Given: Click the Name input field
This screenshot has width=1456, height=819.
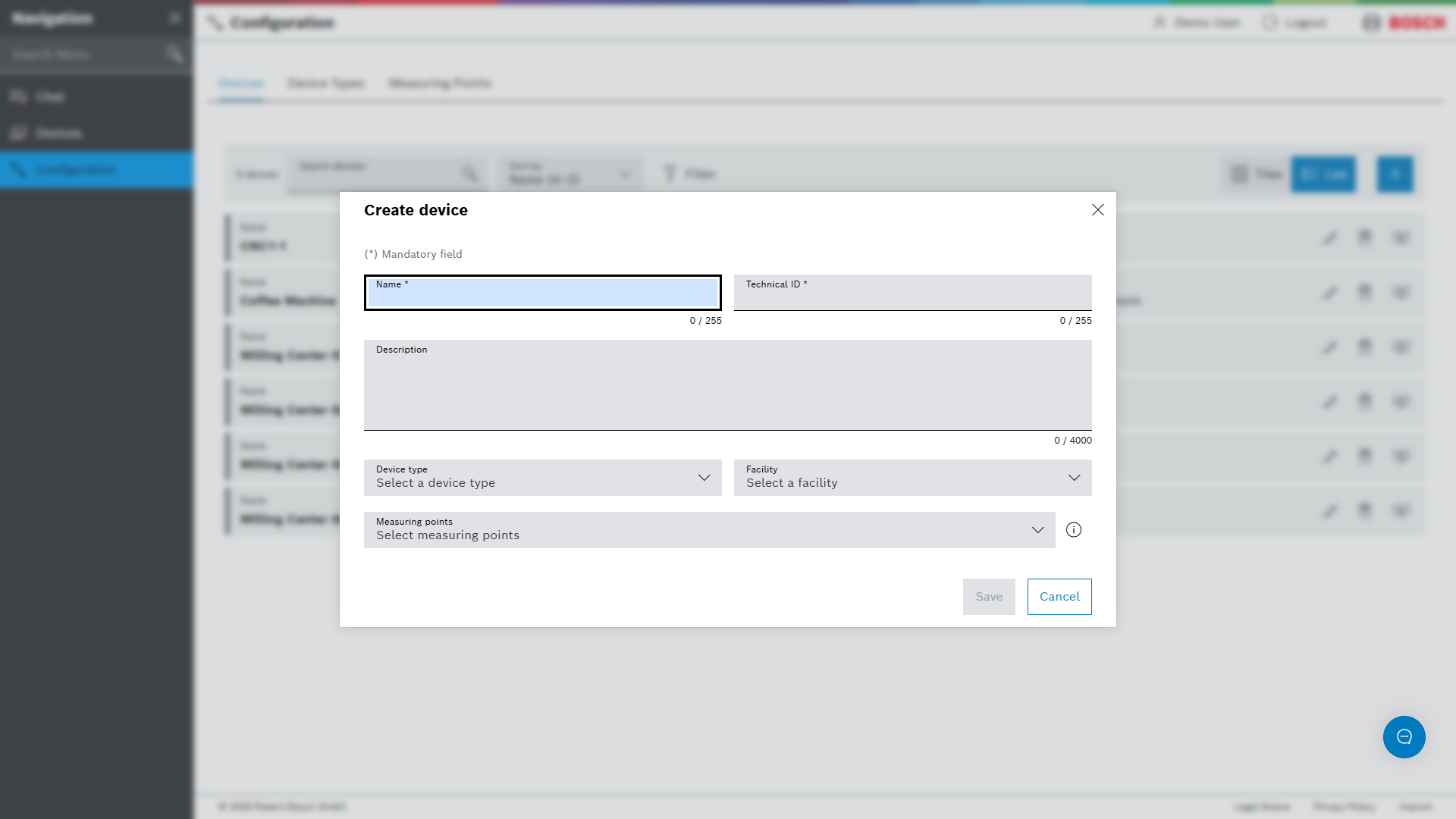Looking at the screenshot, I should click(x=543, y=293).
